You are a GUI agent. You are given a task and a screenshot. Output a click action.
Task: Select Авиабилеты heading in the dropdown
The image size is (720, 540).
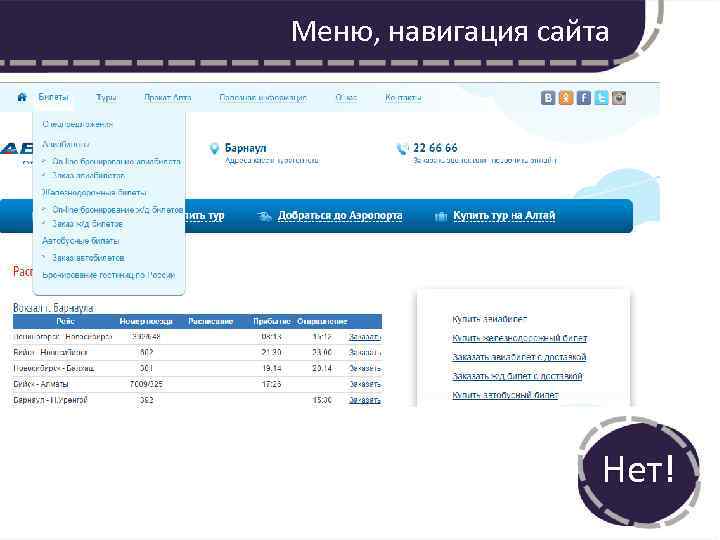click(x=66, y=144)
